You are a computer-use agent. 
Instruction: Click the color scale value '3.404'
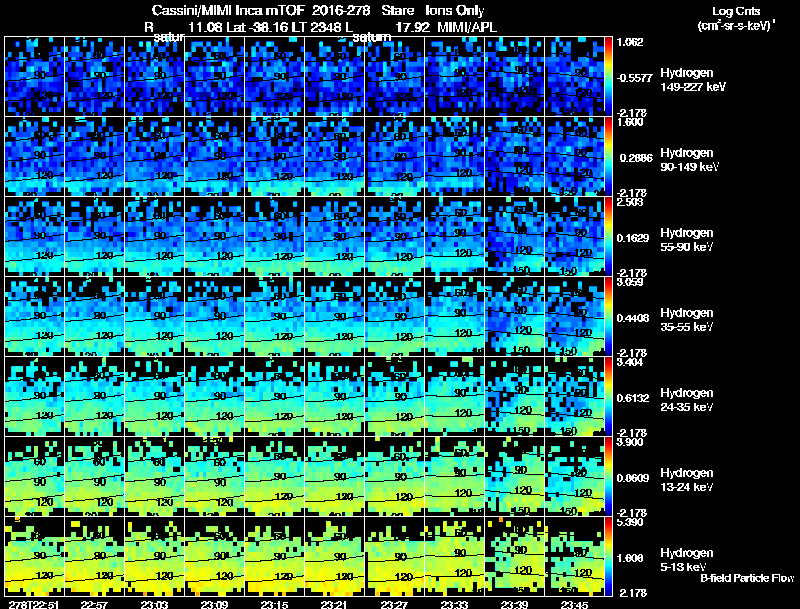click(631, 362)
